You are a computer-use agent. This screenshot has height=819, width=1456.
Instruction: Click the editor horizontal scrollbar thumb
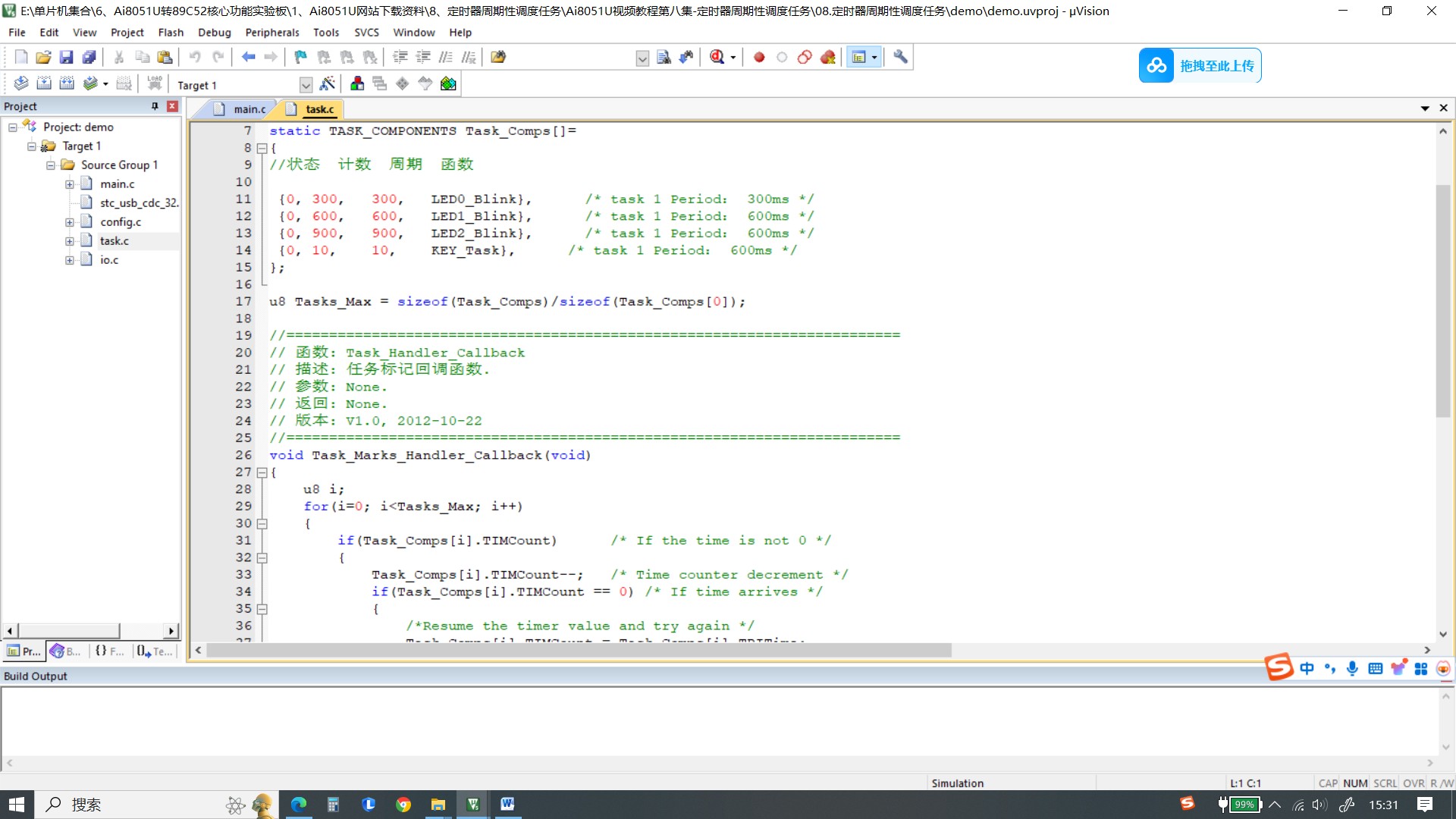(x=579, y=650)
